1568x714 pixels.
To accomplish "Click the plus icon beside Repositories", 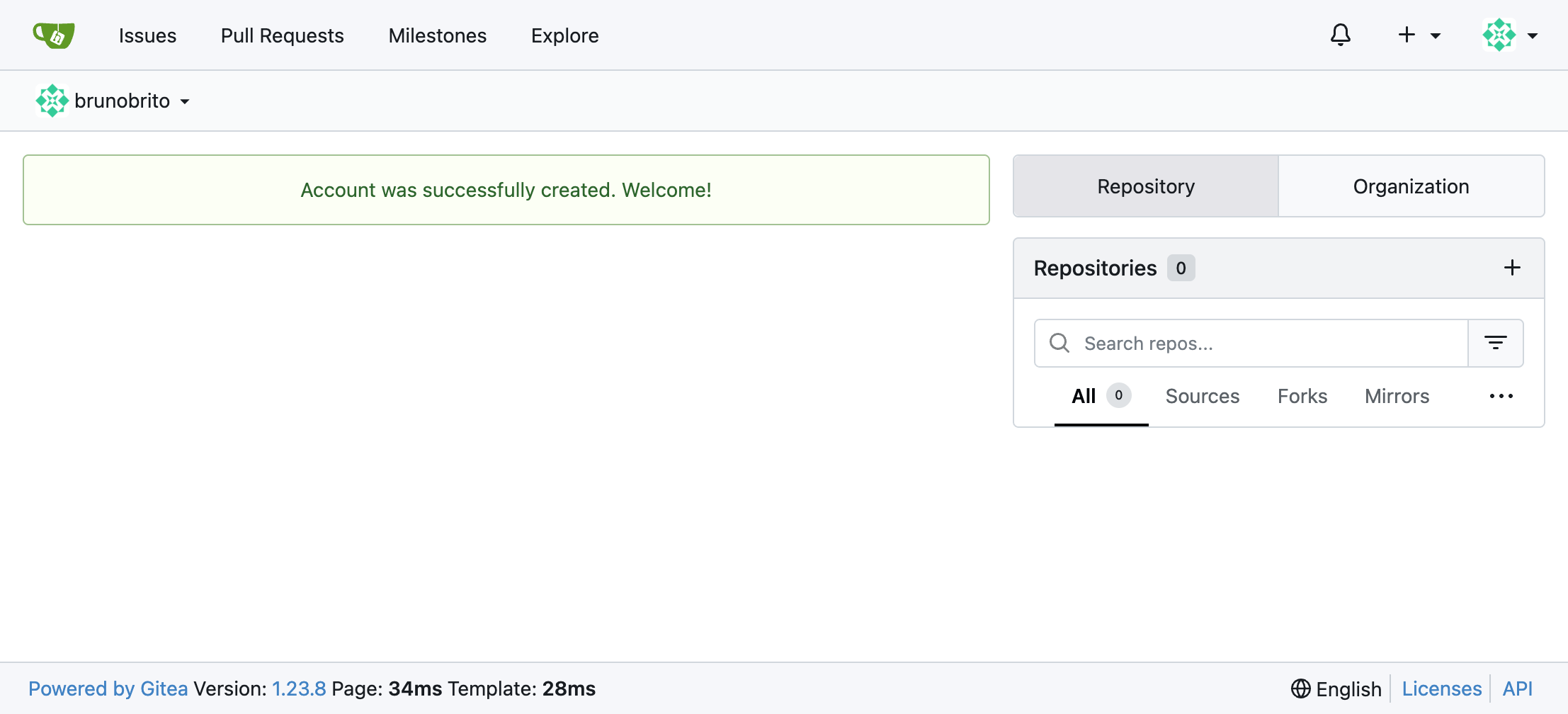I will [x=1513, y=267].
